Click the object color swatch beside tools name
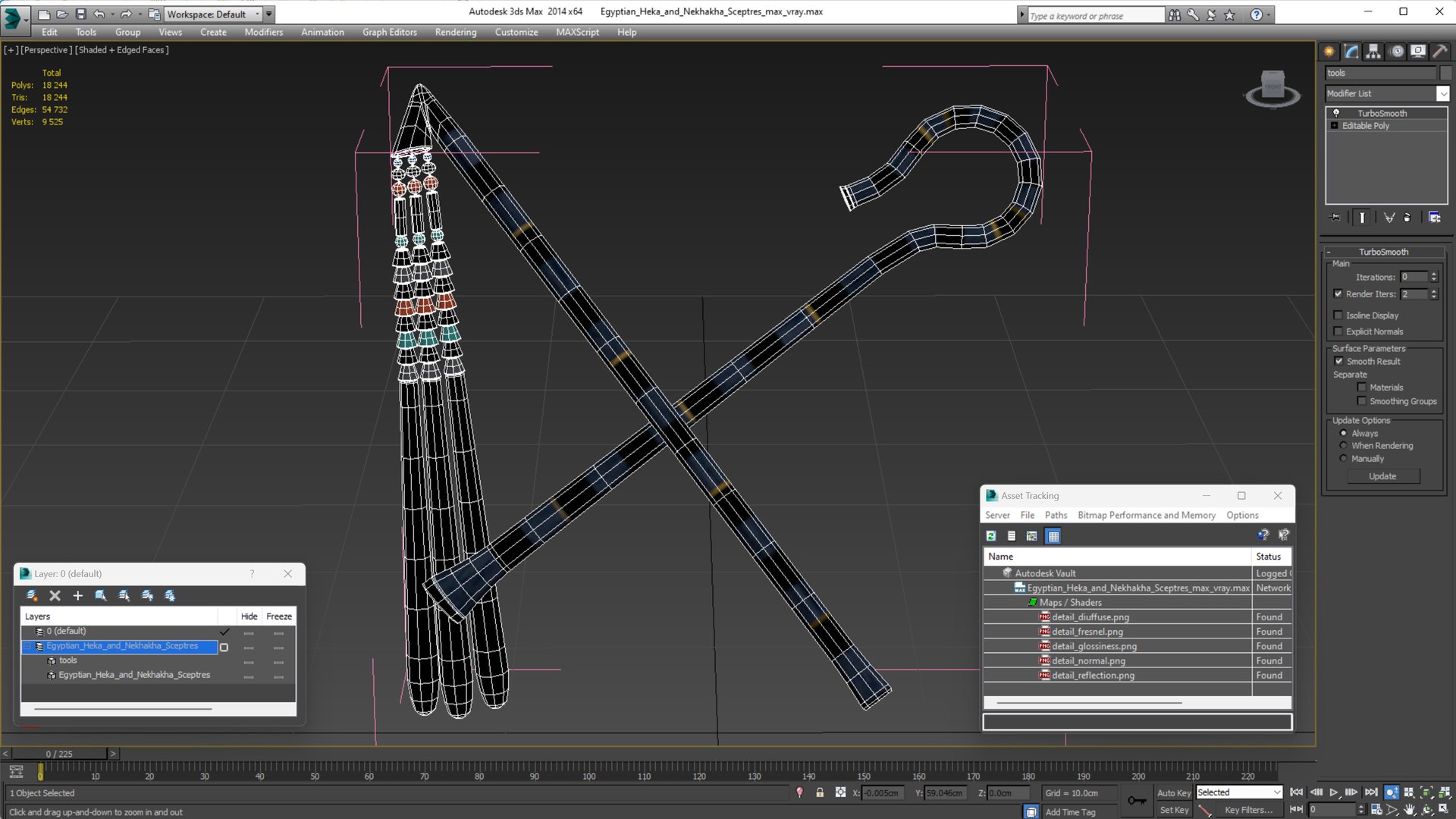 1445,73
